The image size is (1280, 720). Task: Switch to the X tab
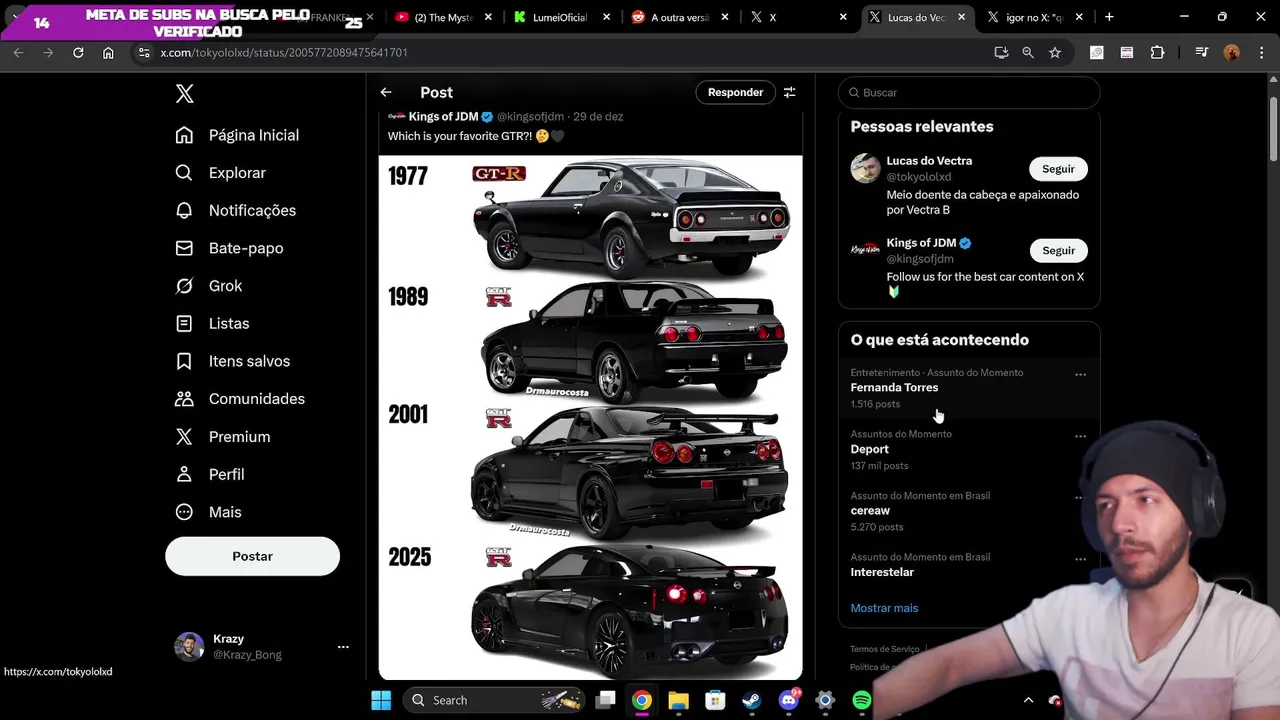click(x=797, y=17)
